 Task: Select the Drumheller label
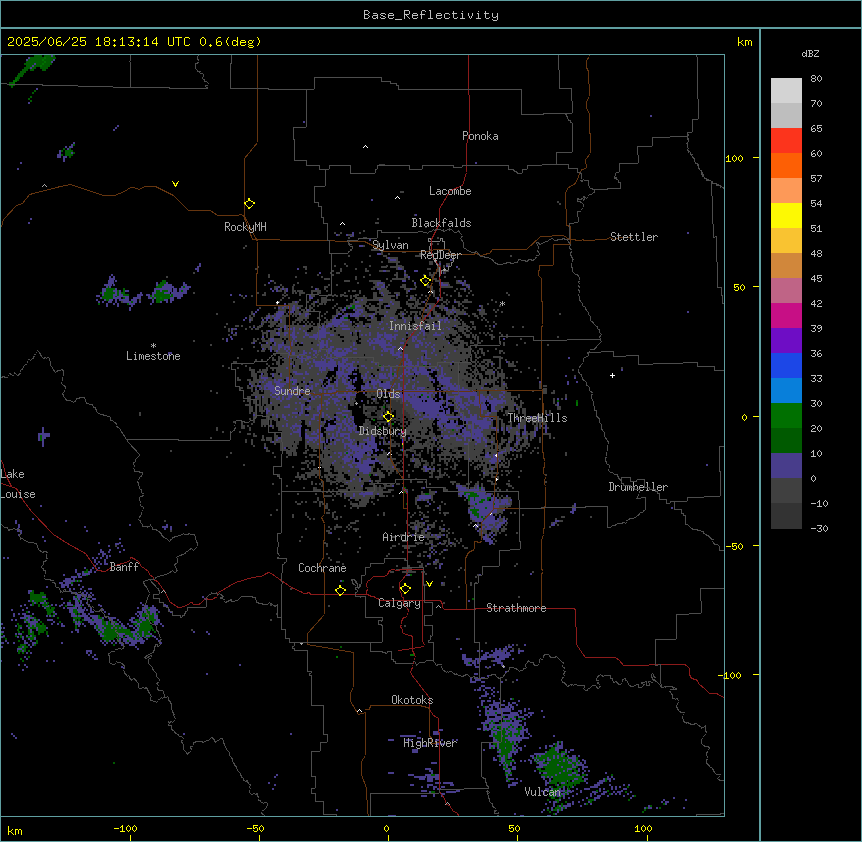pos(638,487)
